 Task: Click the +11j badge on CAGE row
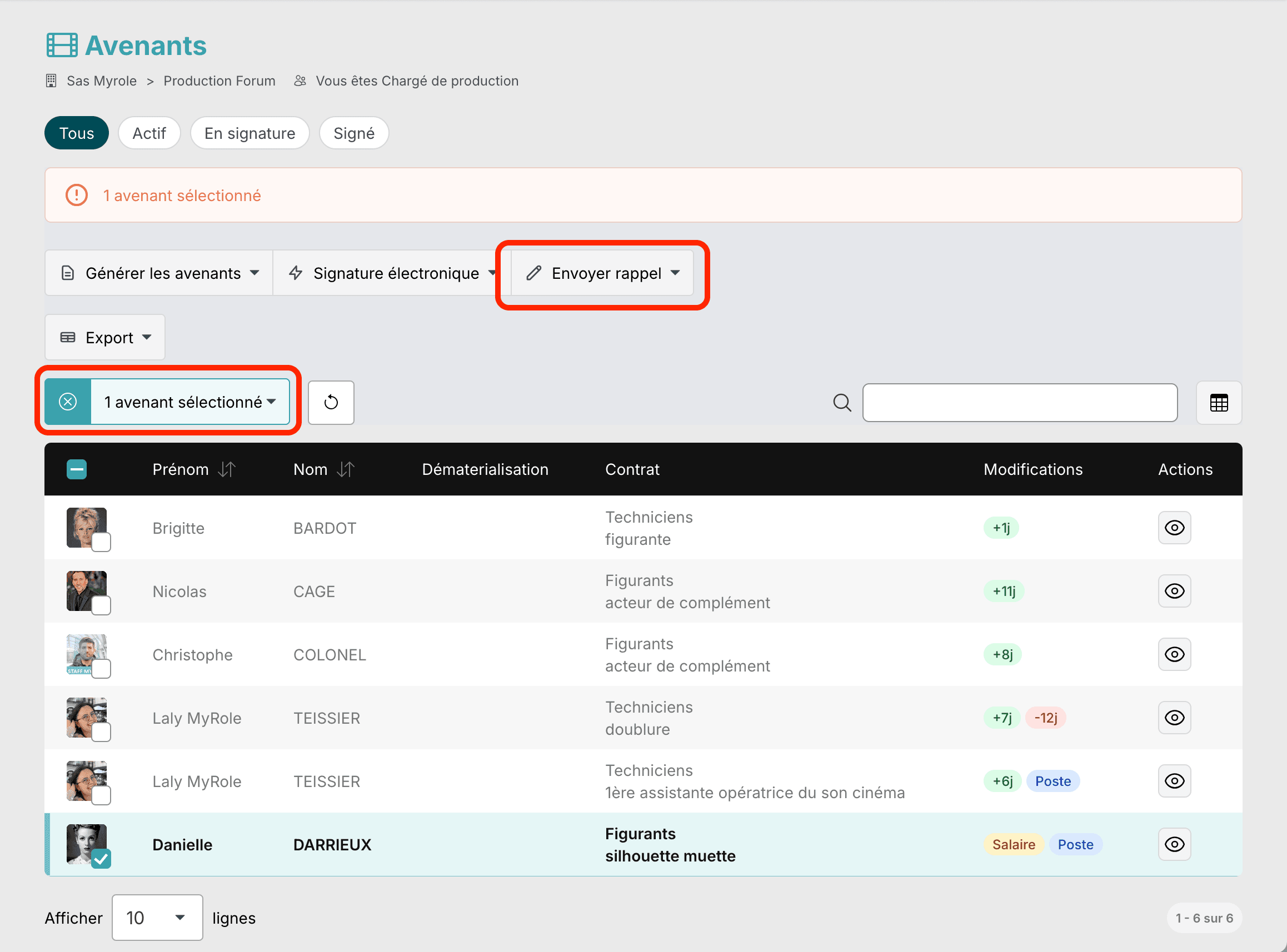(1004, 590)
